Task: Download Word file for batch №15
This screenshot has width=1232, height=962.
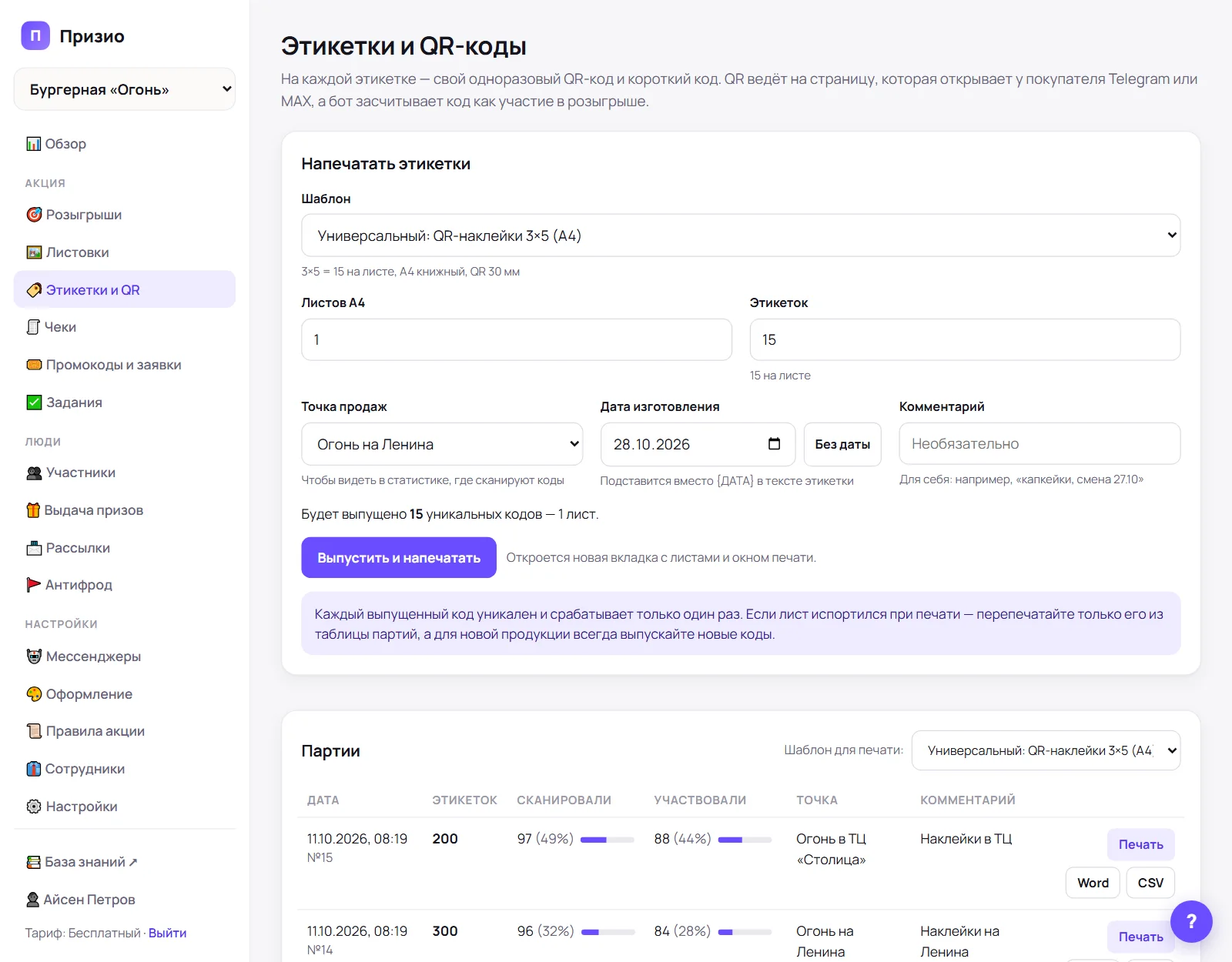Action: tap(1093, 883)
